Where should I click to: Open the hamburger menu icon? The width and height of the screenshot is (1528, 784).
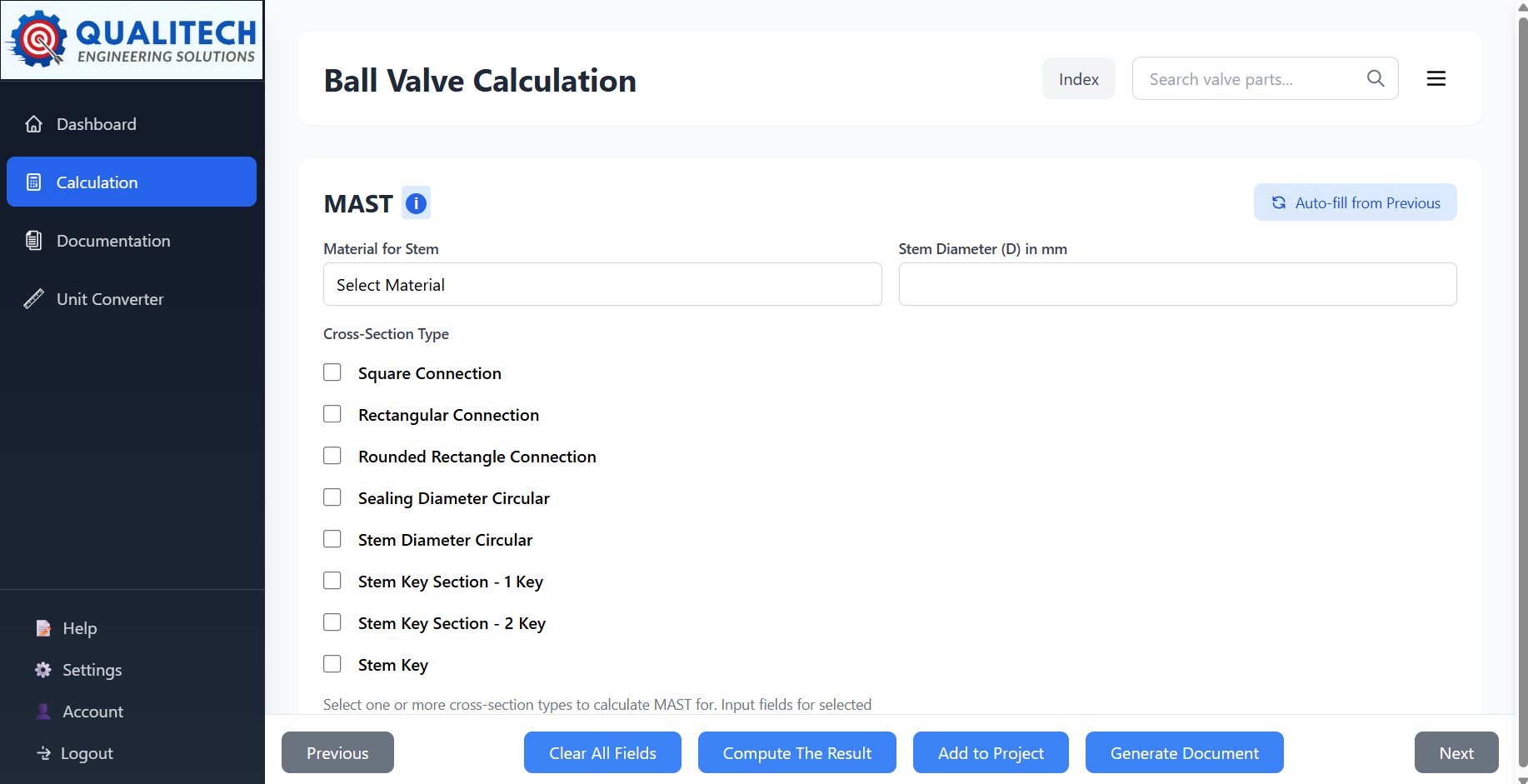click(x=1436, y=78)
